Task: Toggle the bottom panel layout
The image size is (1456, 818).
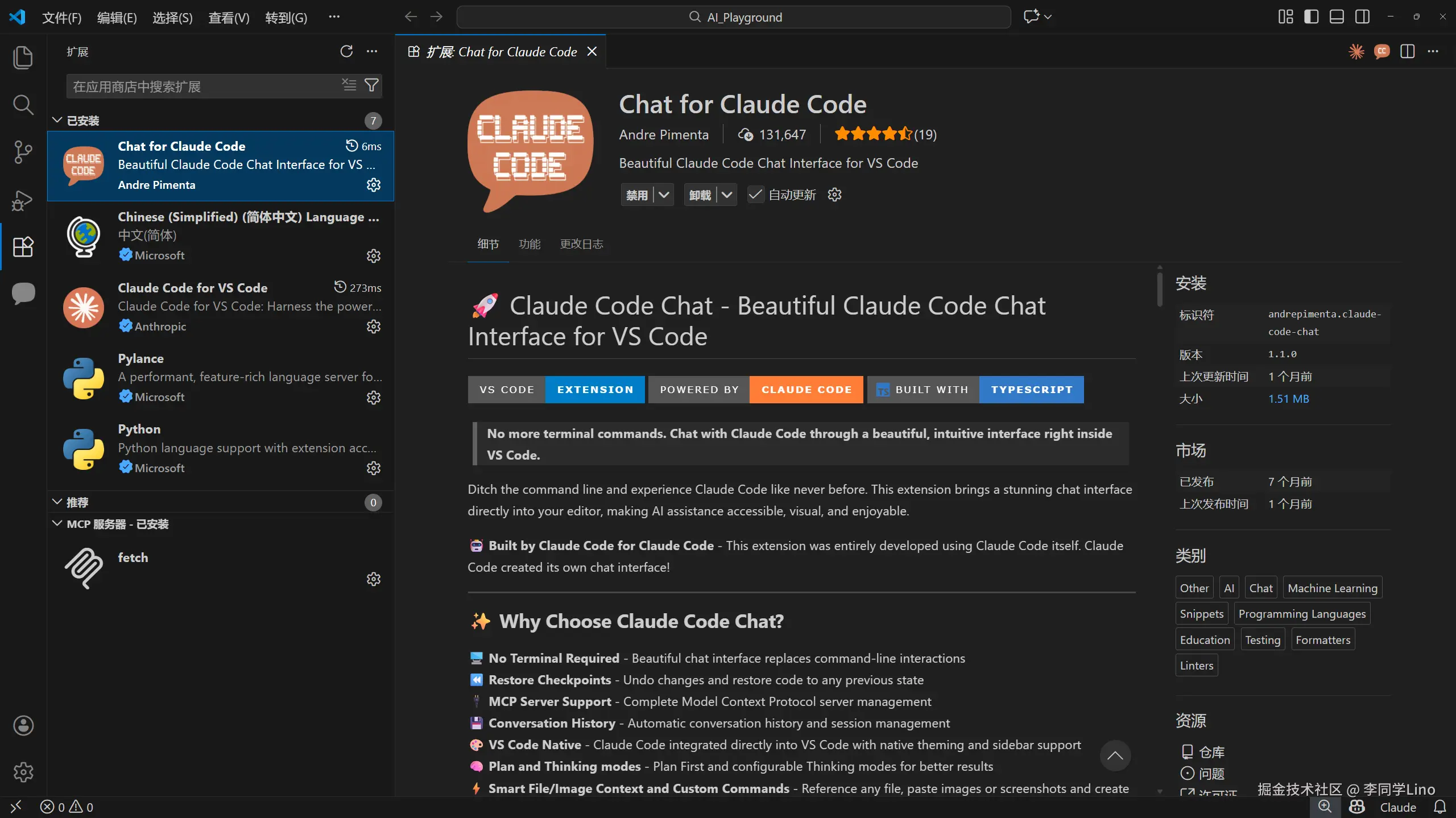Action: click(1337, 17)
